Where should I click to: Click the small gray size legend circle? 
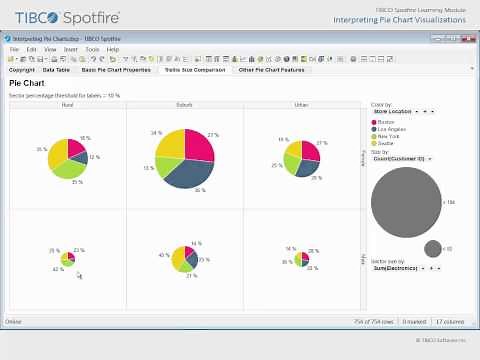433,249
